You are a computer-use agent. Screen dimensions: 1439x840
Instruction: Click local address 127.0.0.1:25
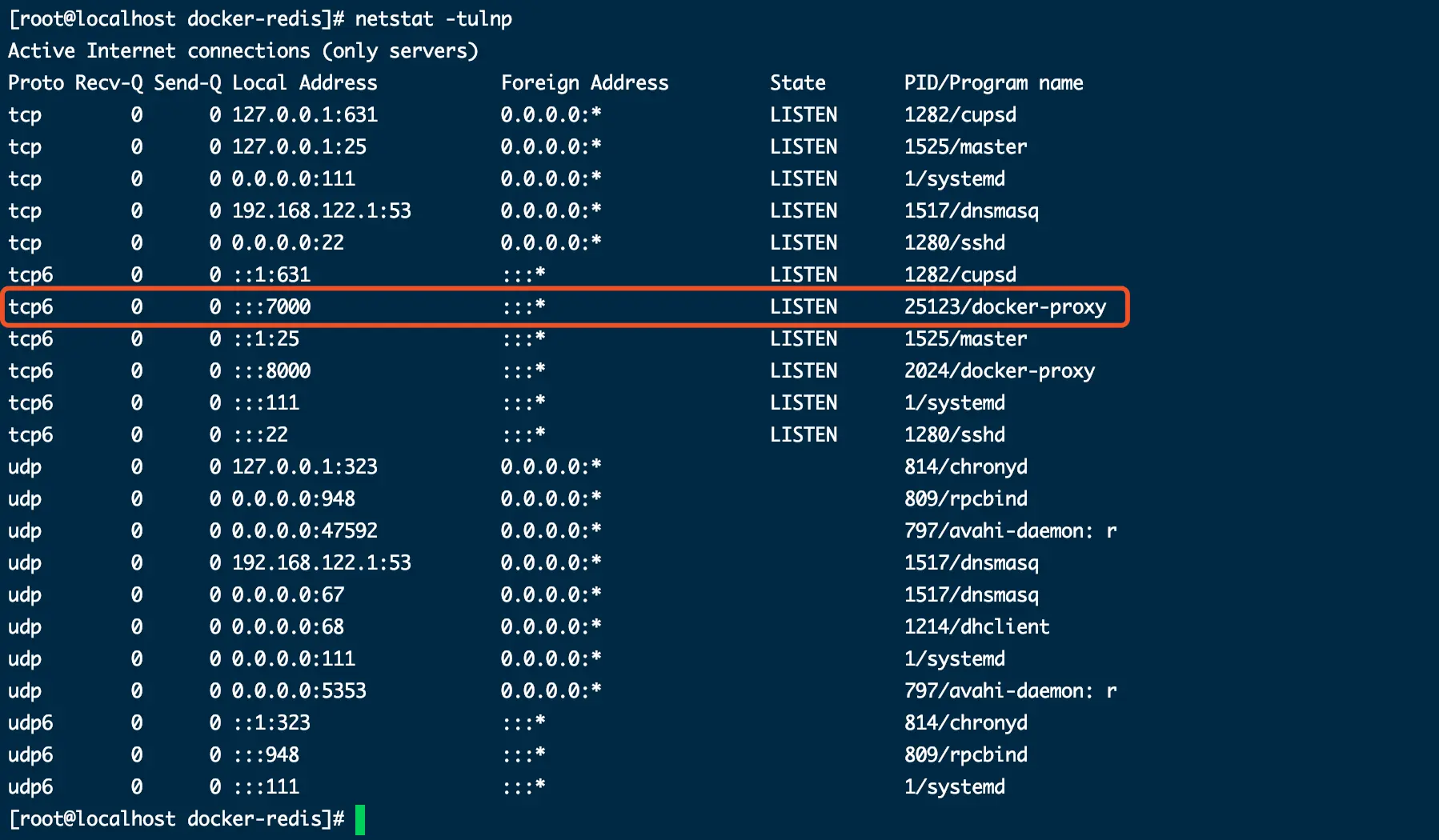(x=299, y=147)
